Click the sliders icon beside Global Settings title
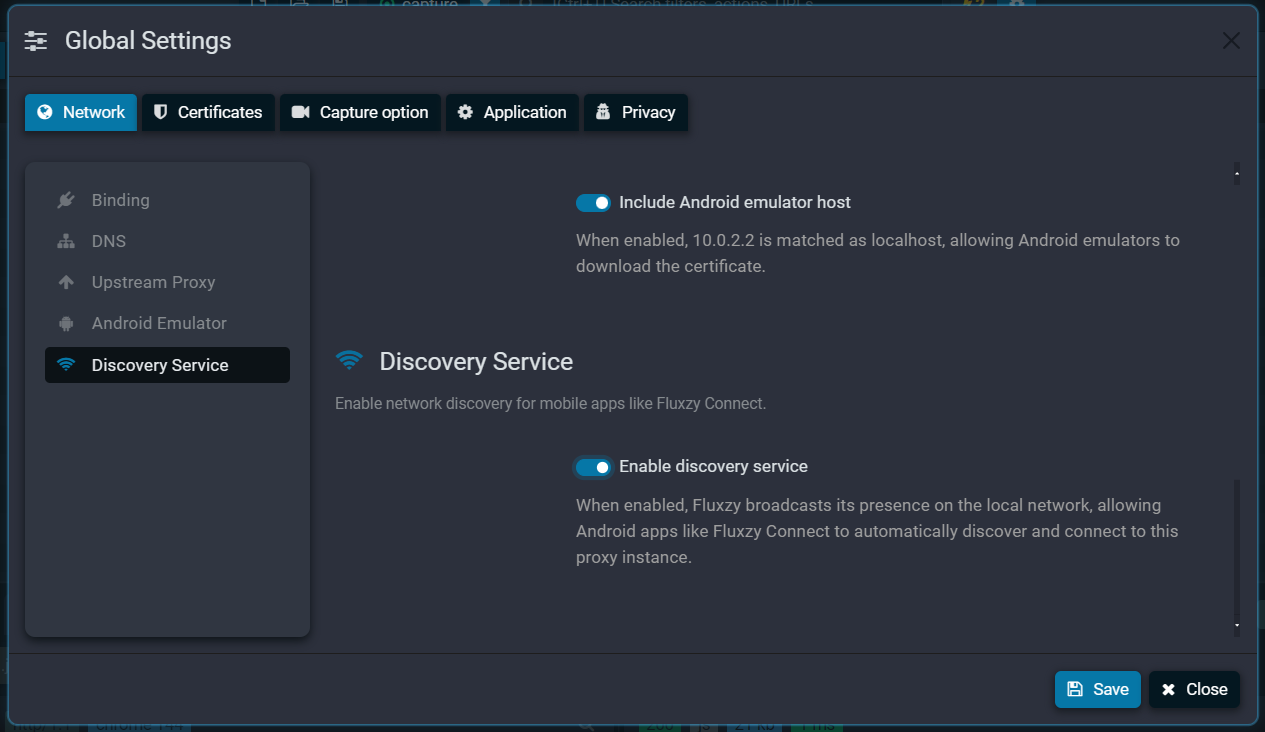The width and height of the screenshot is (1265, 732). pyautogui.click(x=34, y=41)
